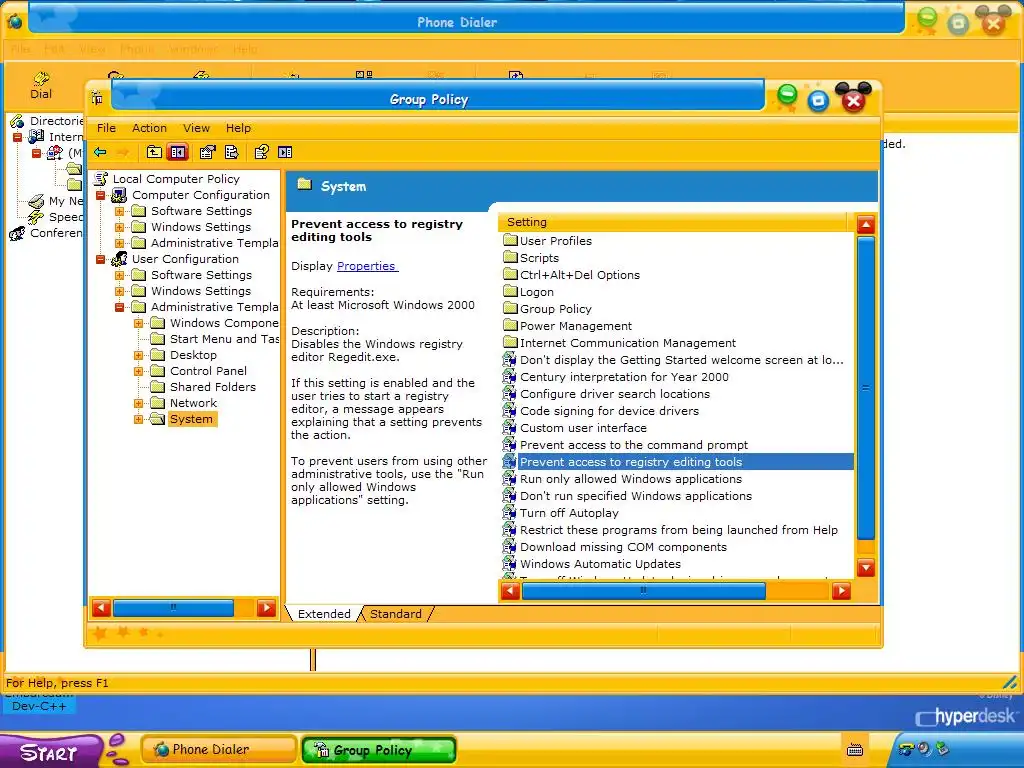Expand Software Settings under Computer Configuration
Image resolution: width=1024 pixels, height=768 pixels.
(x=120, y=211)
